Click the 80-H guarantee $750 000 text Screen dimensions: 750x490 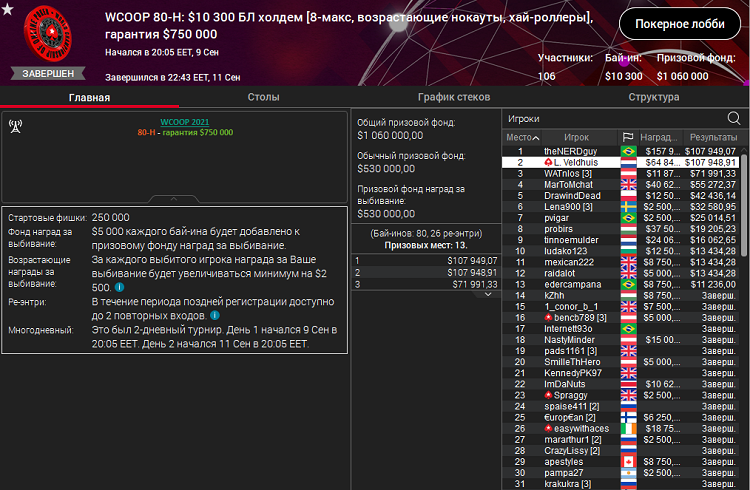click(x=185, y=133)
